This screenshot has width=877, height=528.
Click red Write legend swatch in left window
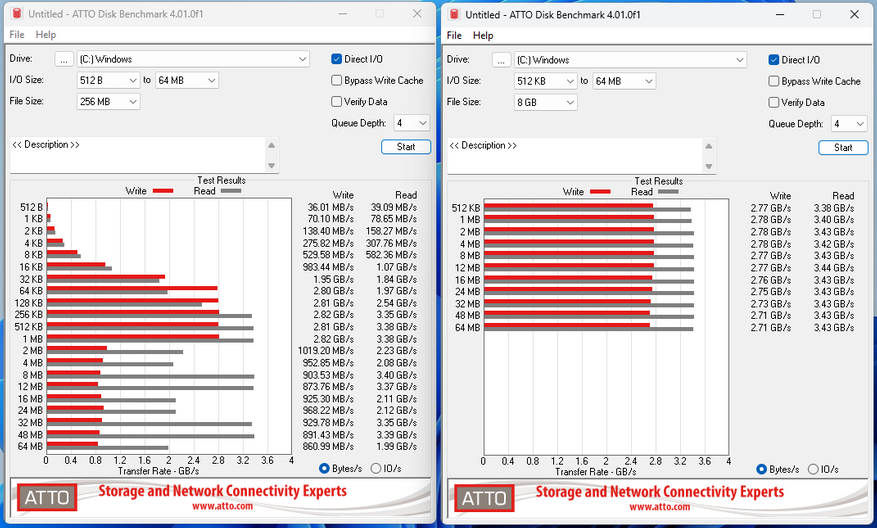163,191
